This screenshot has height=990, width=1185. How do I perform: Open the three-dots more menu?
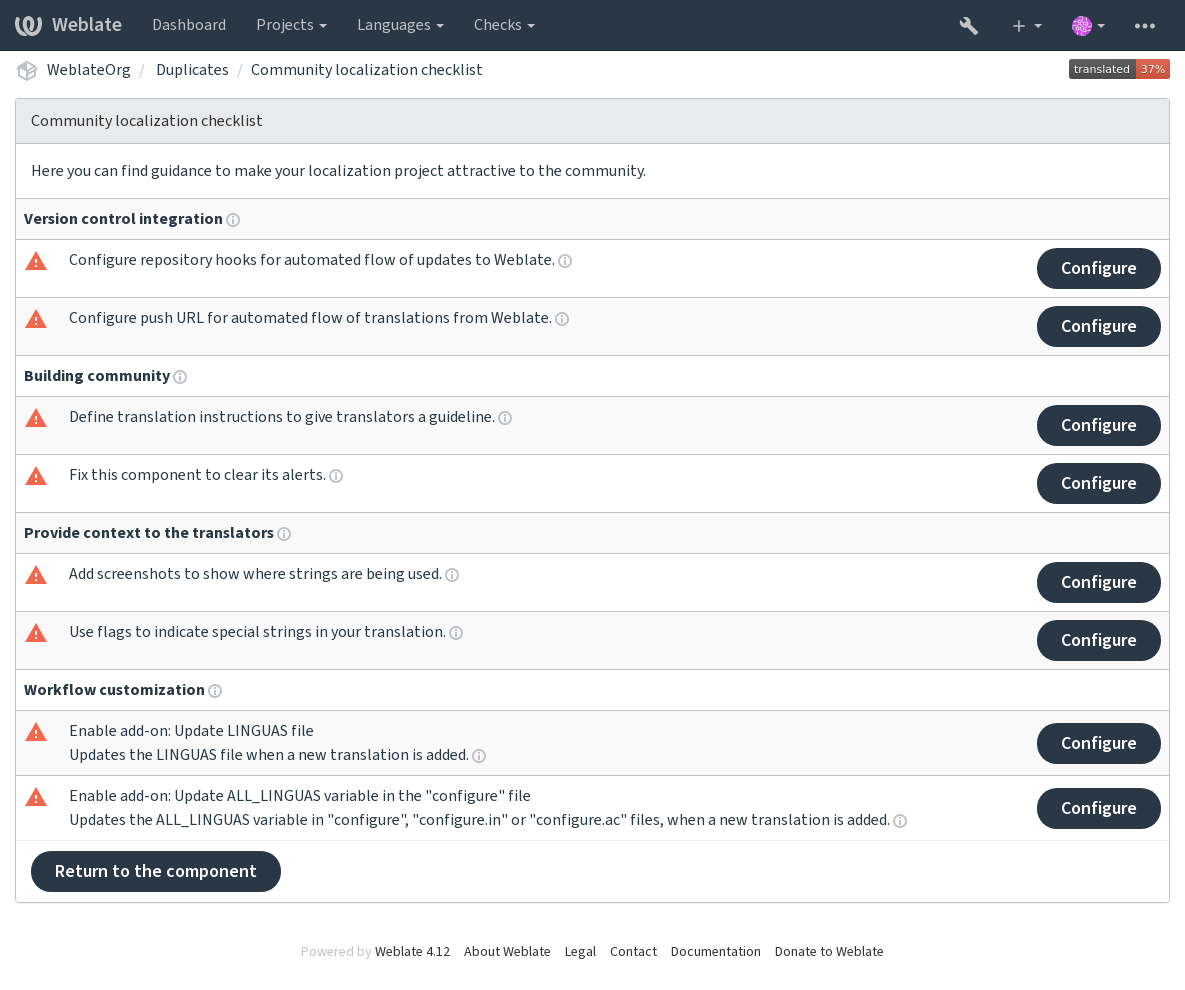click(x=1144, y=26)
